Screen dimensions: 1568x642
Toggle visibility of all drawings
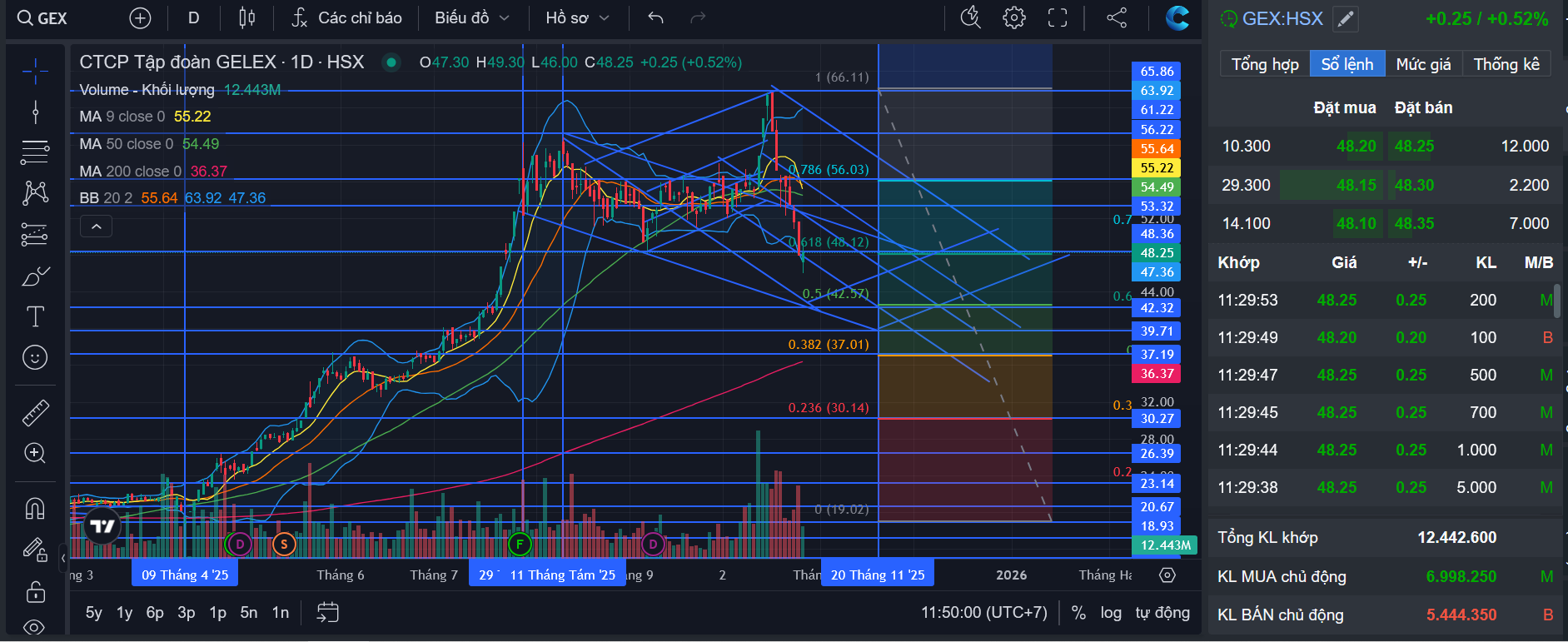(35, 628)
